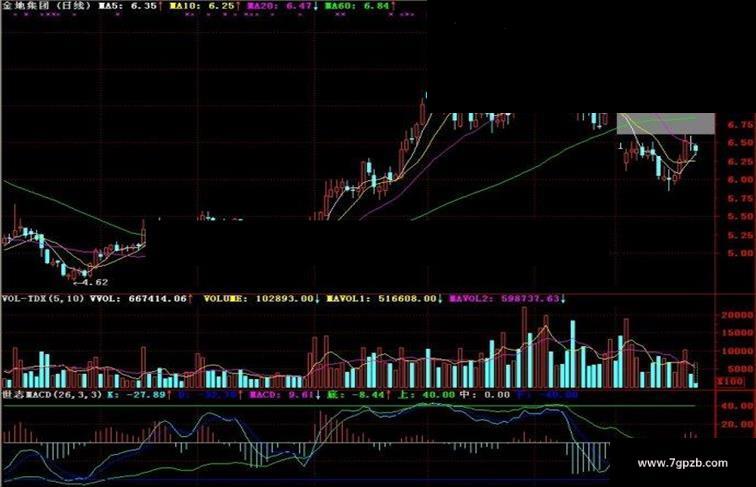This screenshot has width=756, height=487.
Task: Select the MA5: 6.35 indicator value
Action: (130, 6)
